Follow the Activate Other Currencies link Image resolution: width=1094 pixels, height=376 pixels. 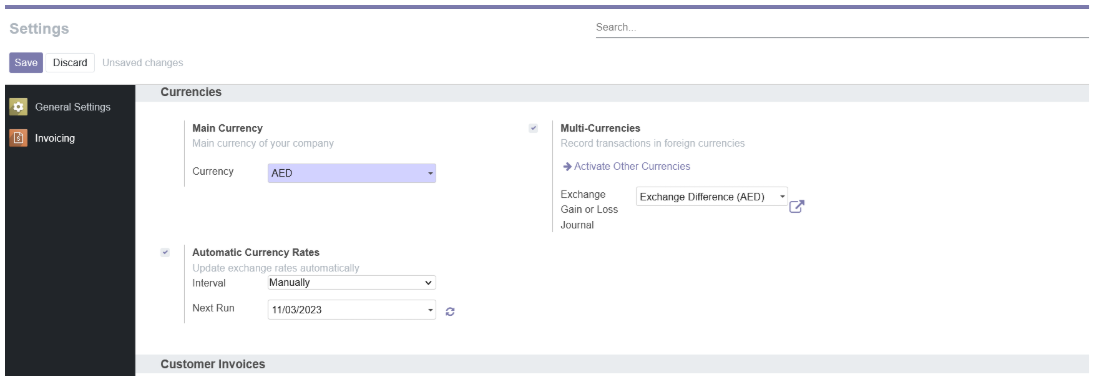(632, 167)
